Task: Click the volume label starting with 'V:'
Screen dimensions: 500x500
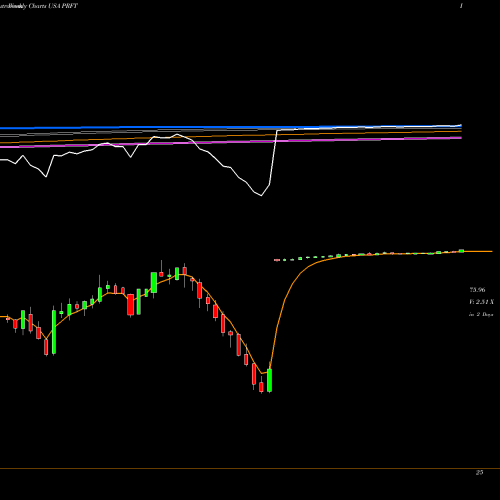Action: [x=481, y=302]
